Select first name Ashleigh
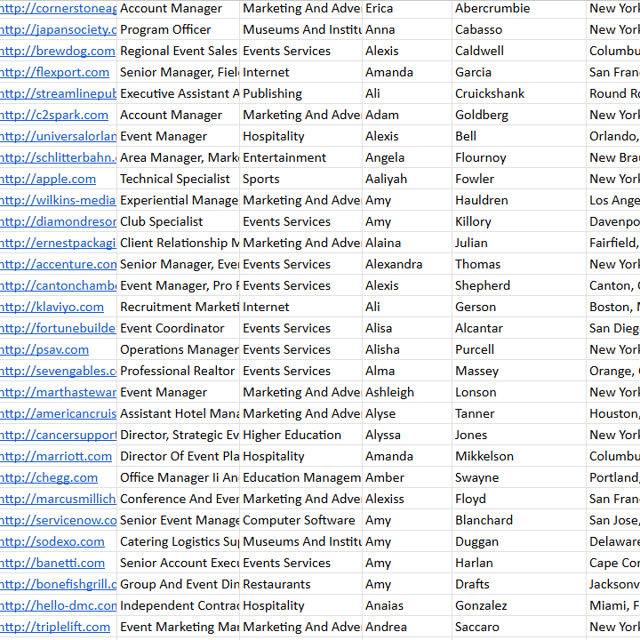This screenshot has height=640, width=640. [x=407, y=392]
